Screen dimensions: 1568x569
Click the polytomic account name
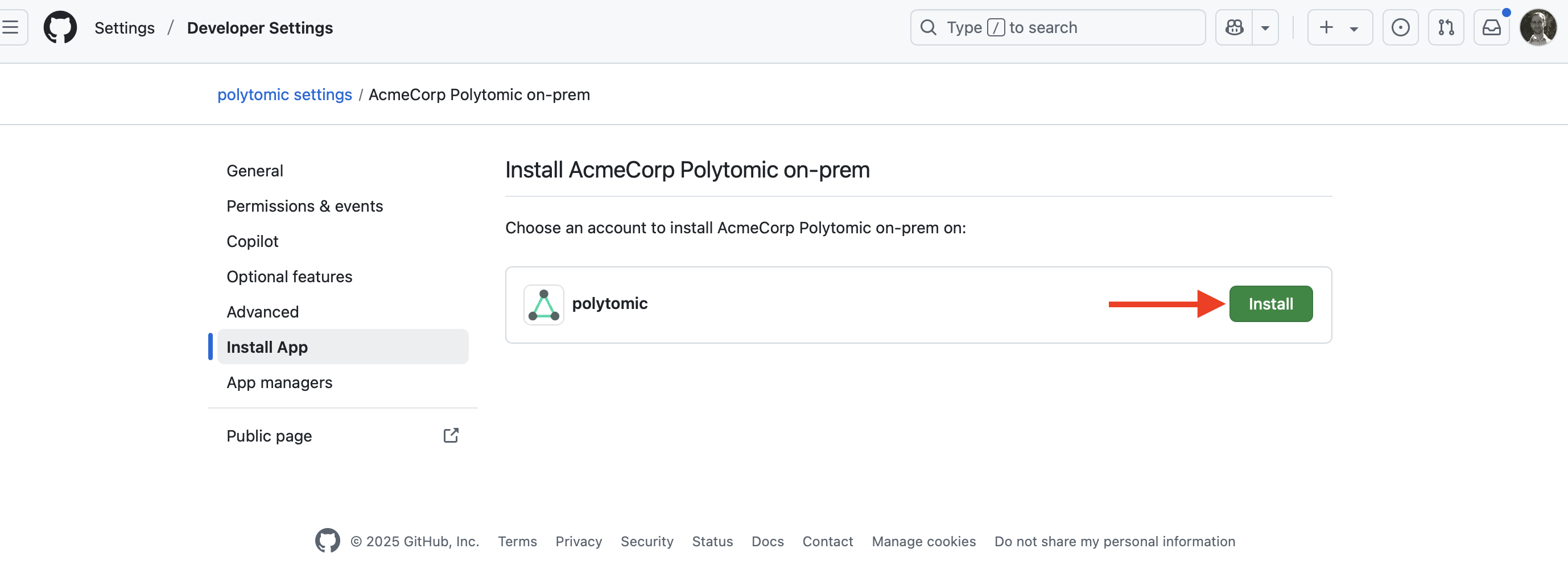coord(609,304)
